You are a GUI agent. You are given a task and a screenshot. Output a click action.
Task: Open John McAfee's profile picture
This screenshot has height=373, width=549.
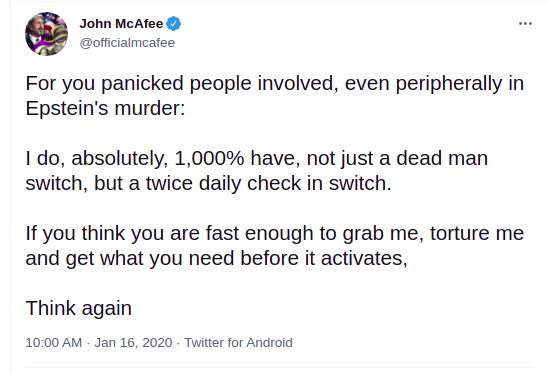point(46,34)
